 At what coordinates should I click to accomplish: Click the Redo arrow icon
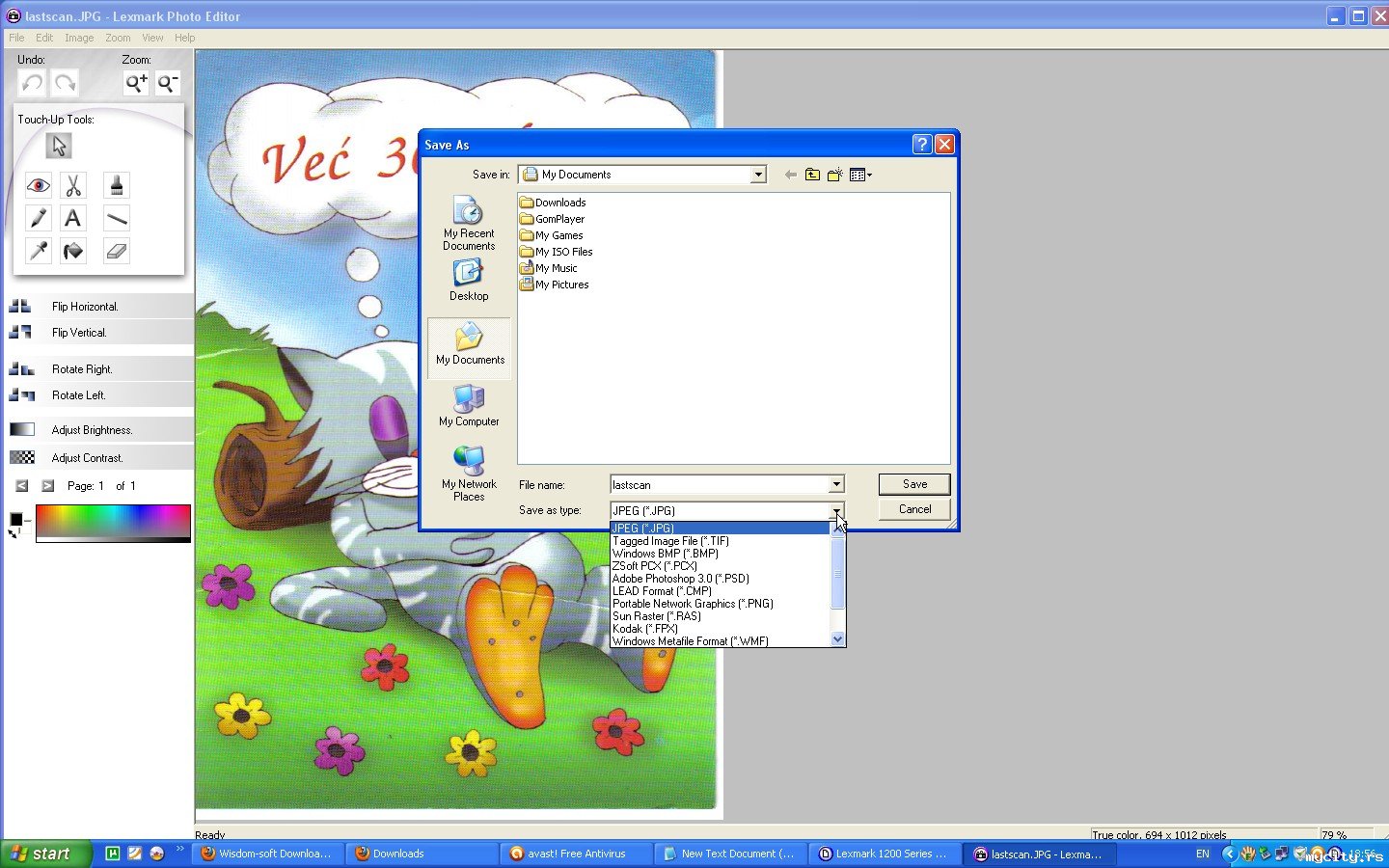click(x=66, y=83)
